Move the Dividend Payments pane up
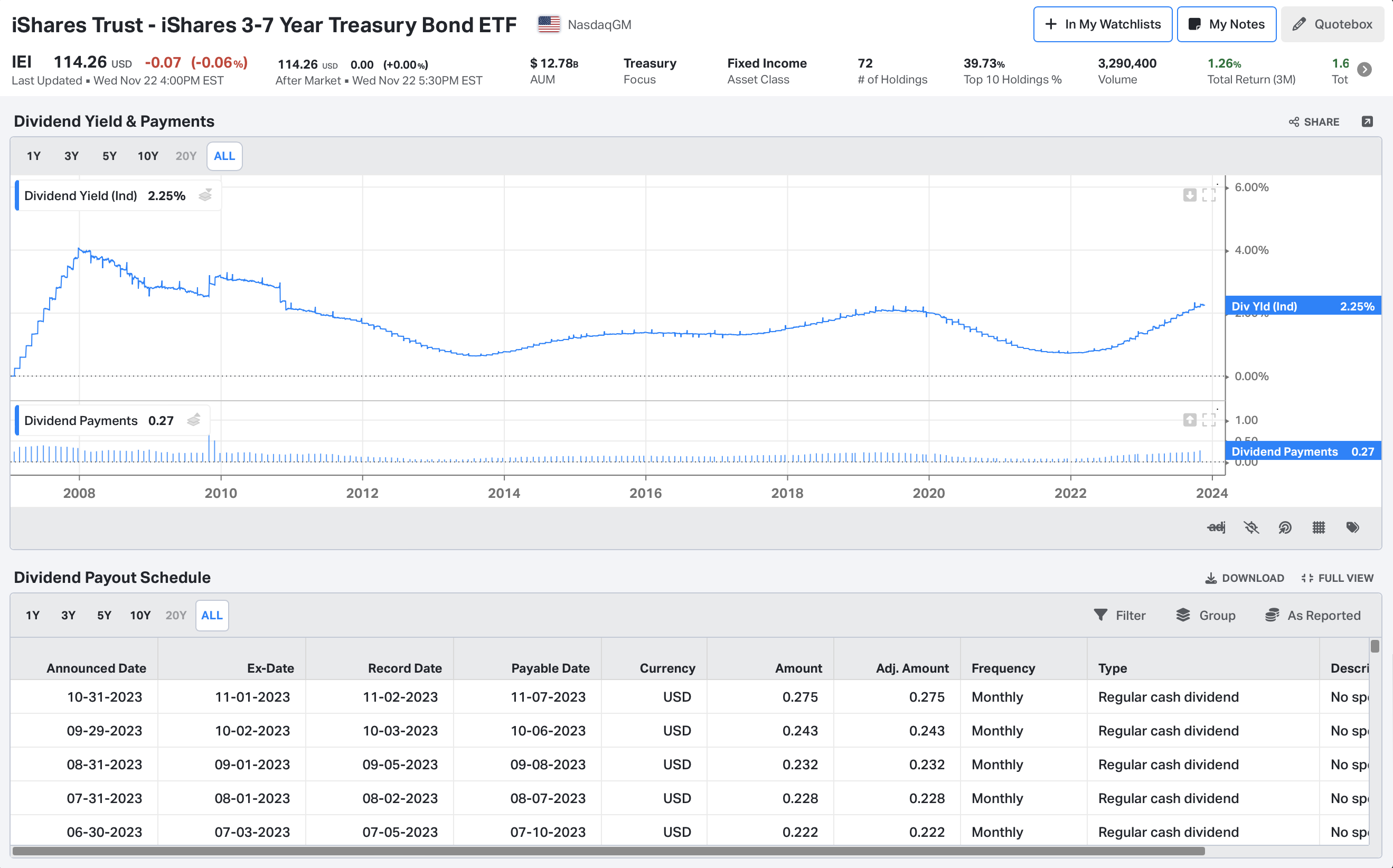The height and width of the screenshot is (868, 1393). pos(1190,420)
